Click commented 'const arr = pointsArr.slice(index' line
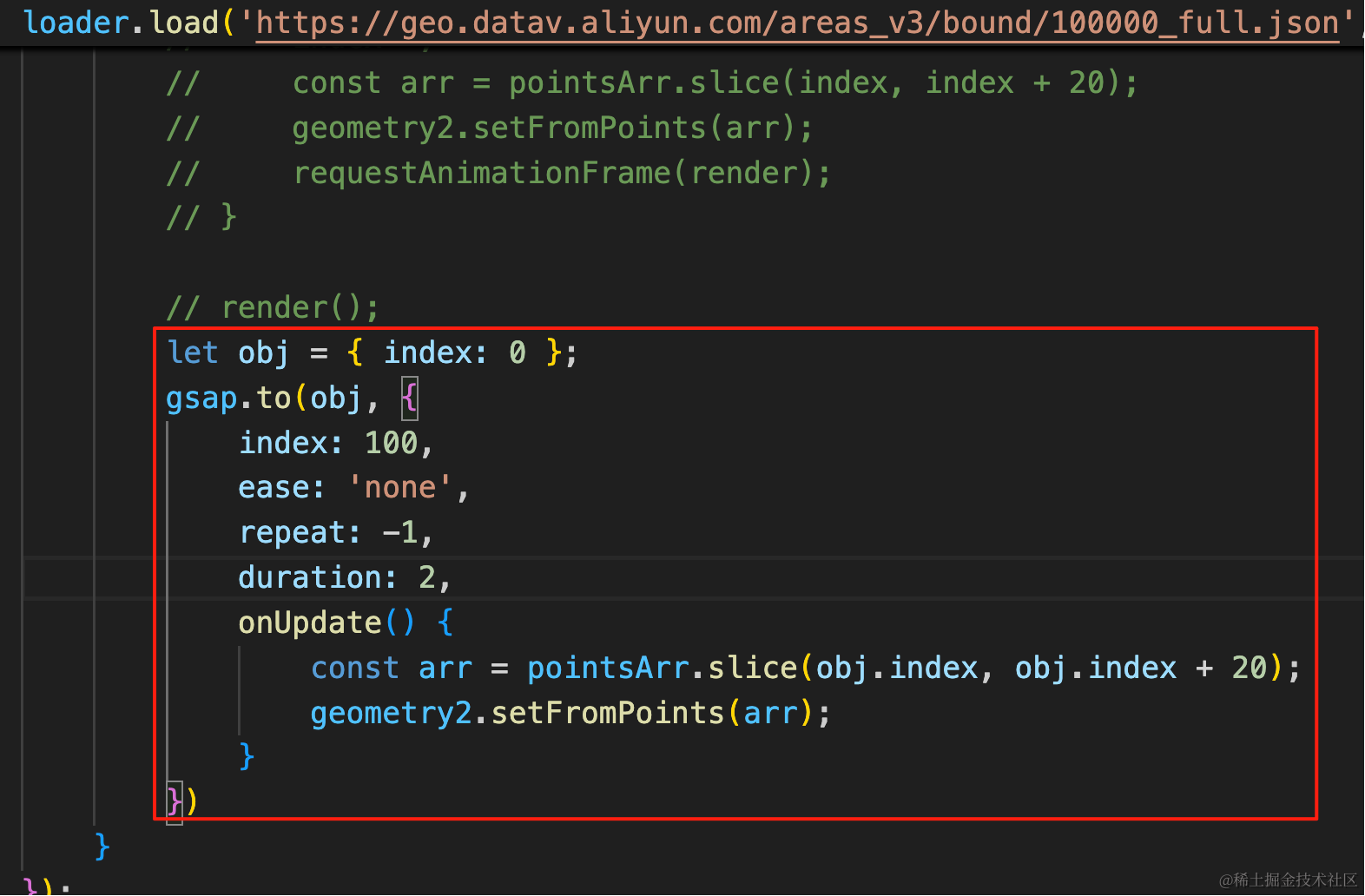 [652, 83]
